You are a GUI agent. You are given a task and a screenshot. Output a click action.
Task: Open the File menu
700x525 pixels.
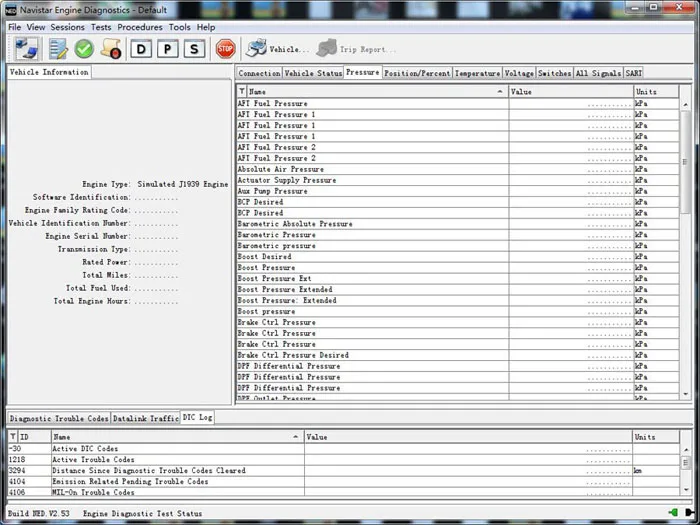pos(14,27)
